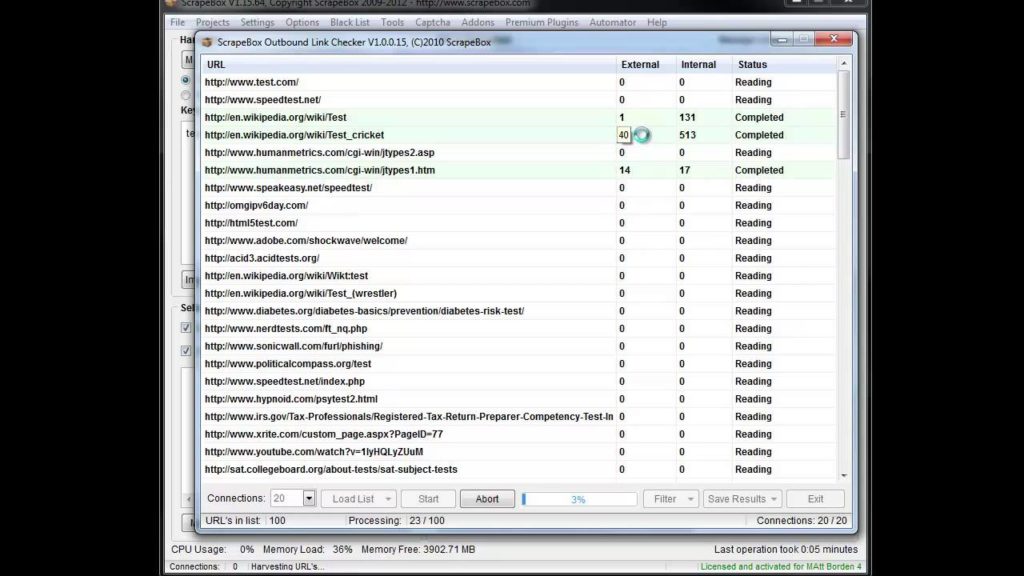Click the 3% progress bar
The image size is (1024, 576).
[x=579, y=499]
